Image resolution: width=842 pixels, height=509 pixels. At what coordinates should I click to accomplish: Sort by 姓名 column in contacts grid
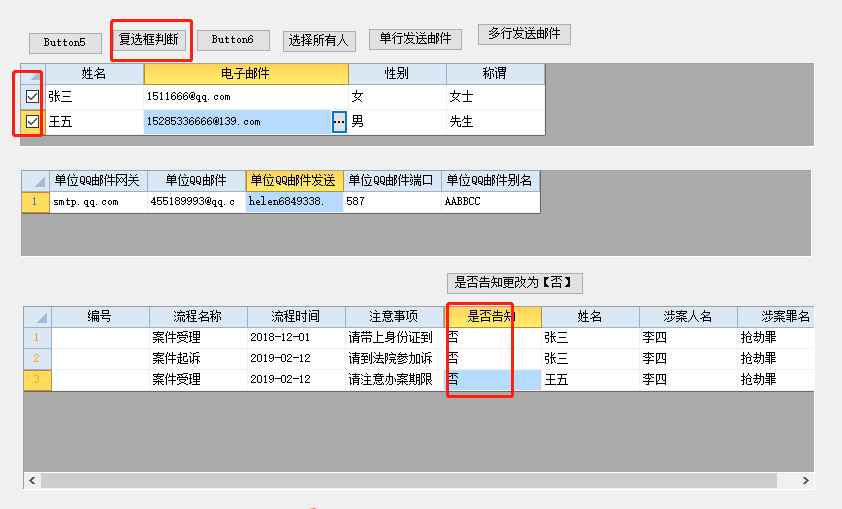[x=95, y=74]
